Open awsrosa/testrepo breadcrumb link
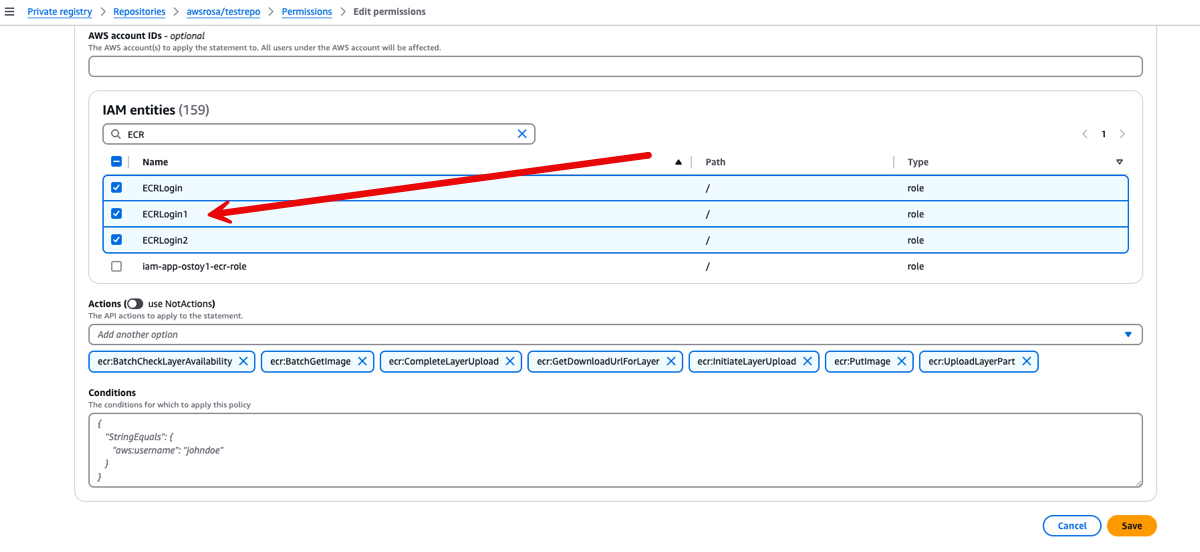The width and height of the screenshot is (1200, 552). click(x=224, y=12)
